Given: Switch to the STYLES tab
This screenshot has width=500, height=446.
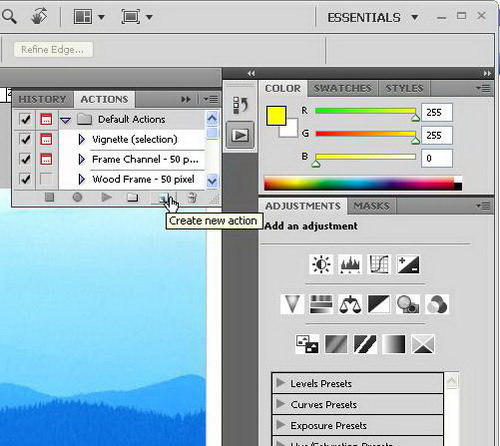Looking at the screenshot, I should click(404, 88).
